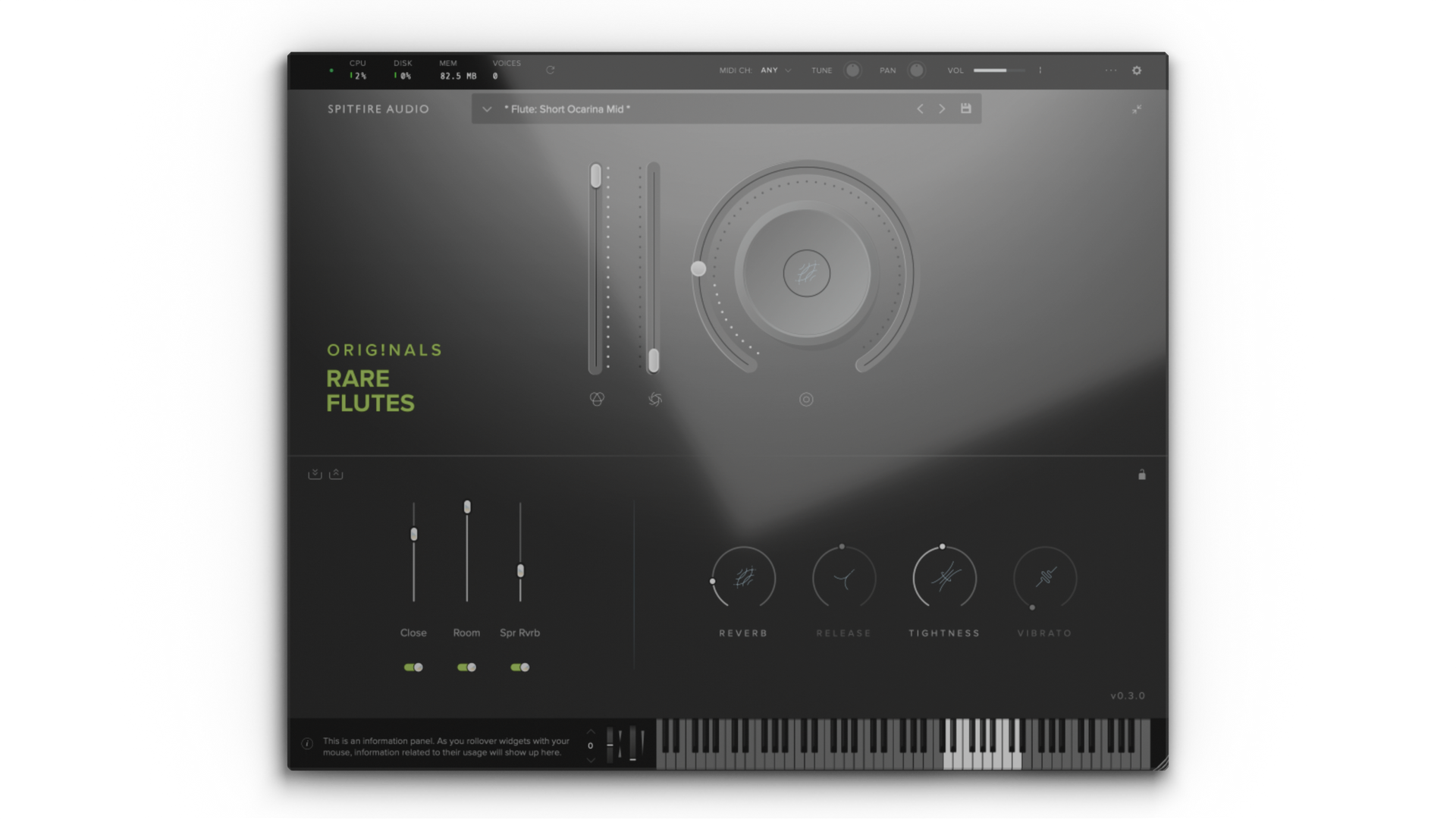Click the Tightness knob
This screenshot has height=819, width=1456.
944,578
